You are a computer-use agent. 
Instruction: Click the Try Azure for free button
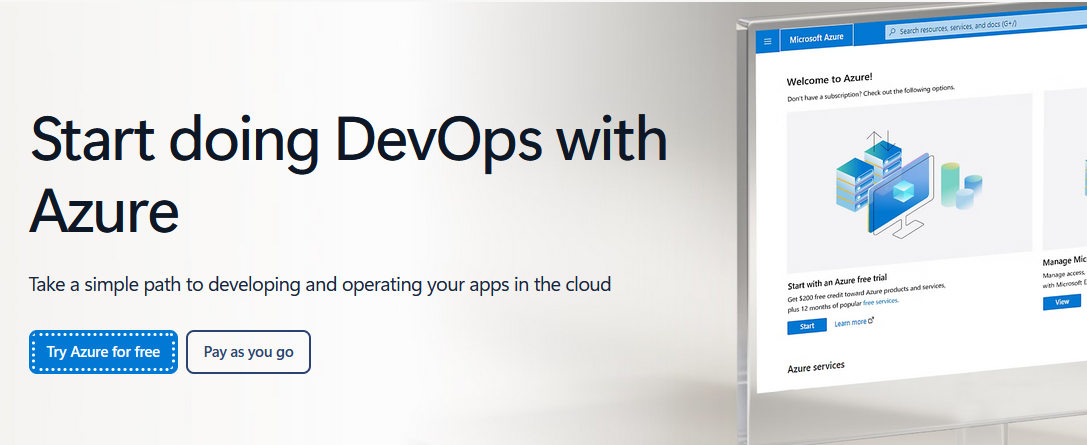[103, 352]
